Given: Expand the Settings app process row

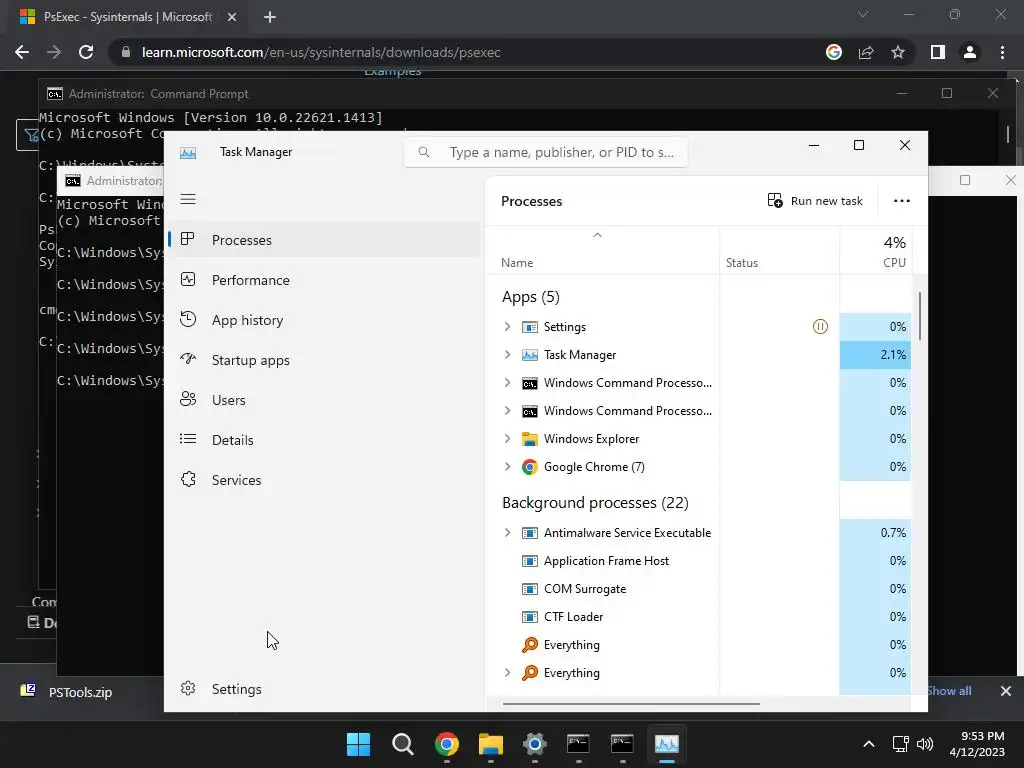Looking at the screenshot, I should tap(507, 327).
